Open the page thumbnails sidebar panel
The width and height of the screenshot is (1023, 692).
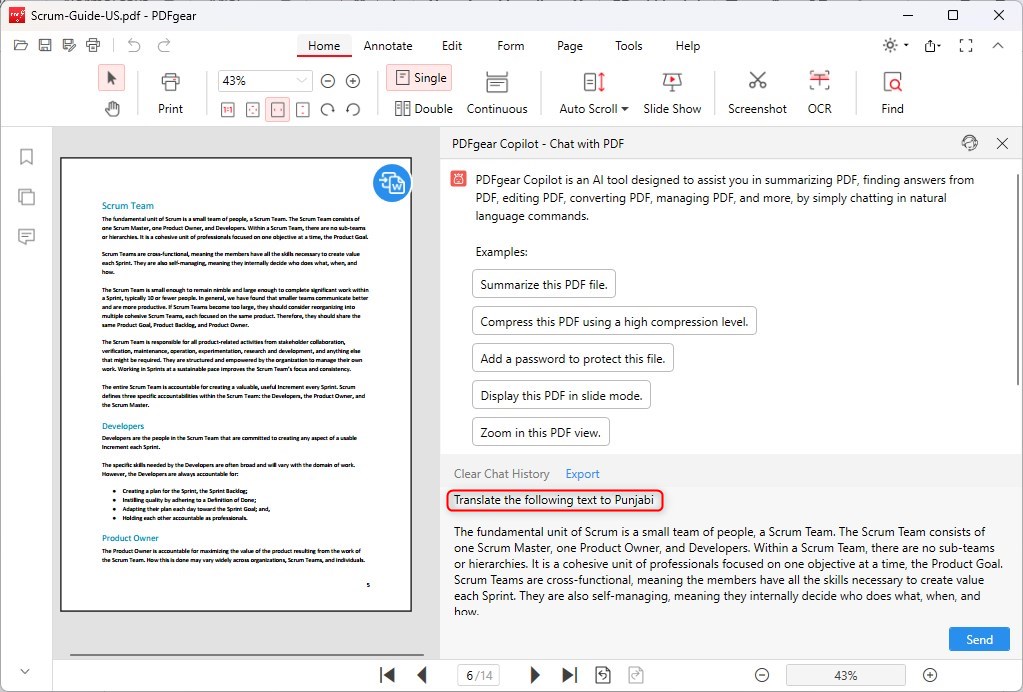pos(26,196)
